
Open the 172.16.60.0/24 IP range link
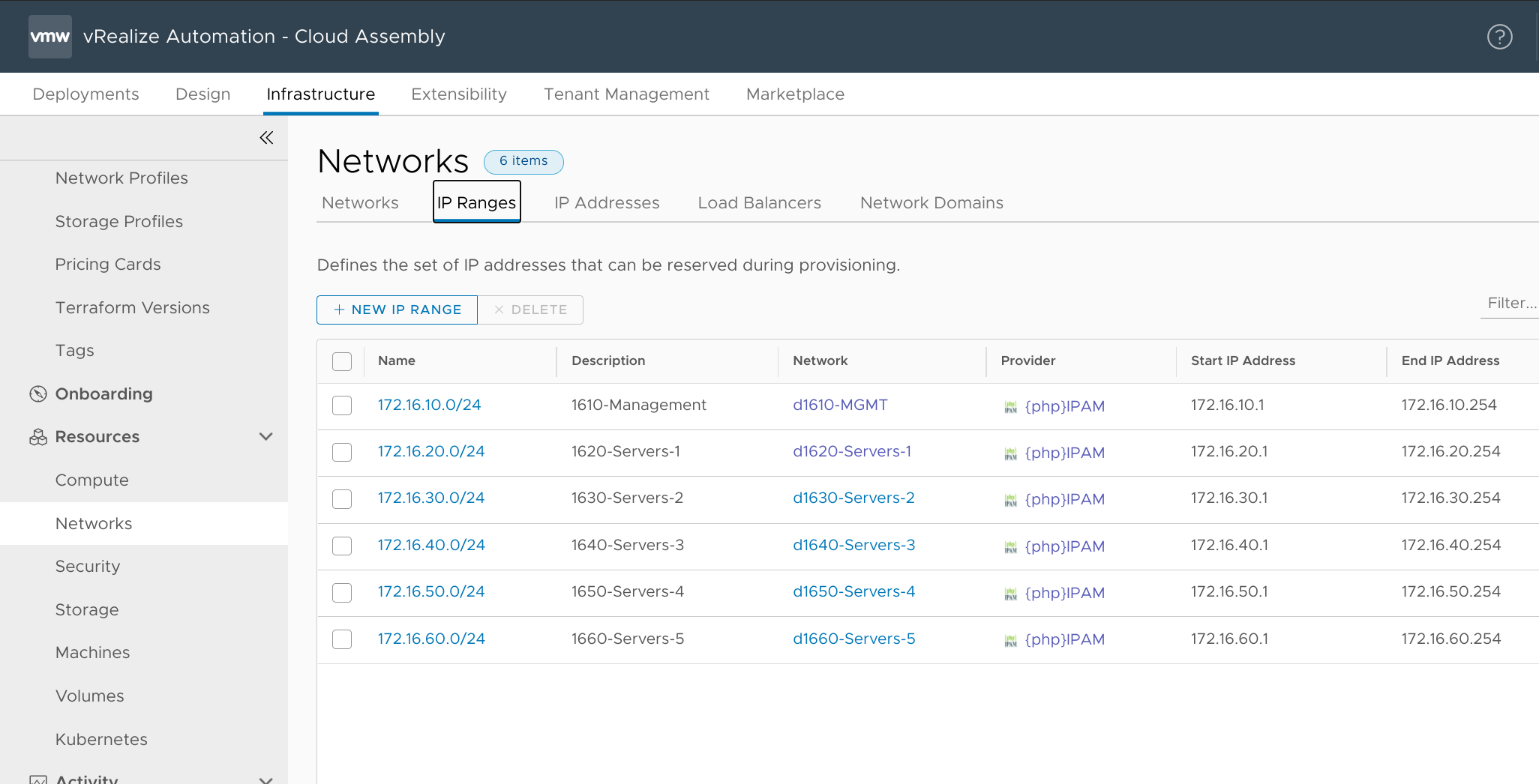pos(431,639)
